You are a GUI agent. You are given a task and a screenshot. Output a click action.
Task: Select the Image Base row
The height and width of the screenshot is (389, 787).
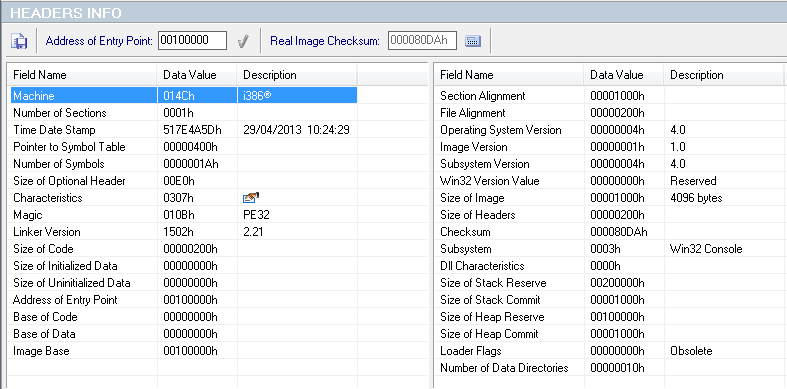pos(184,351)
